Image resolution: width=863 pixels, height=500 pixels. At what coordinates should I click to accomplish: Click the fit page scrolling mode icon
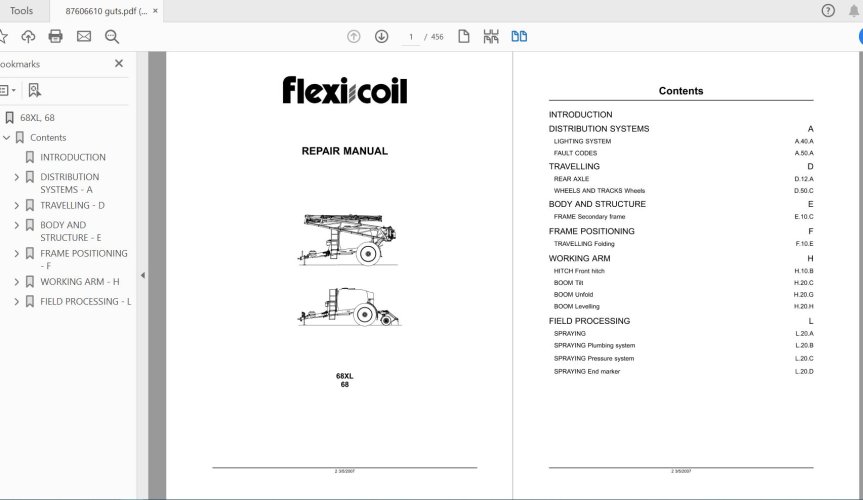(x=491, y=36)
